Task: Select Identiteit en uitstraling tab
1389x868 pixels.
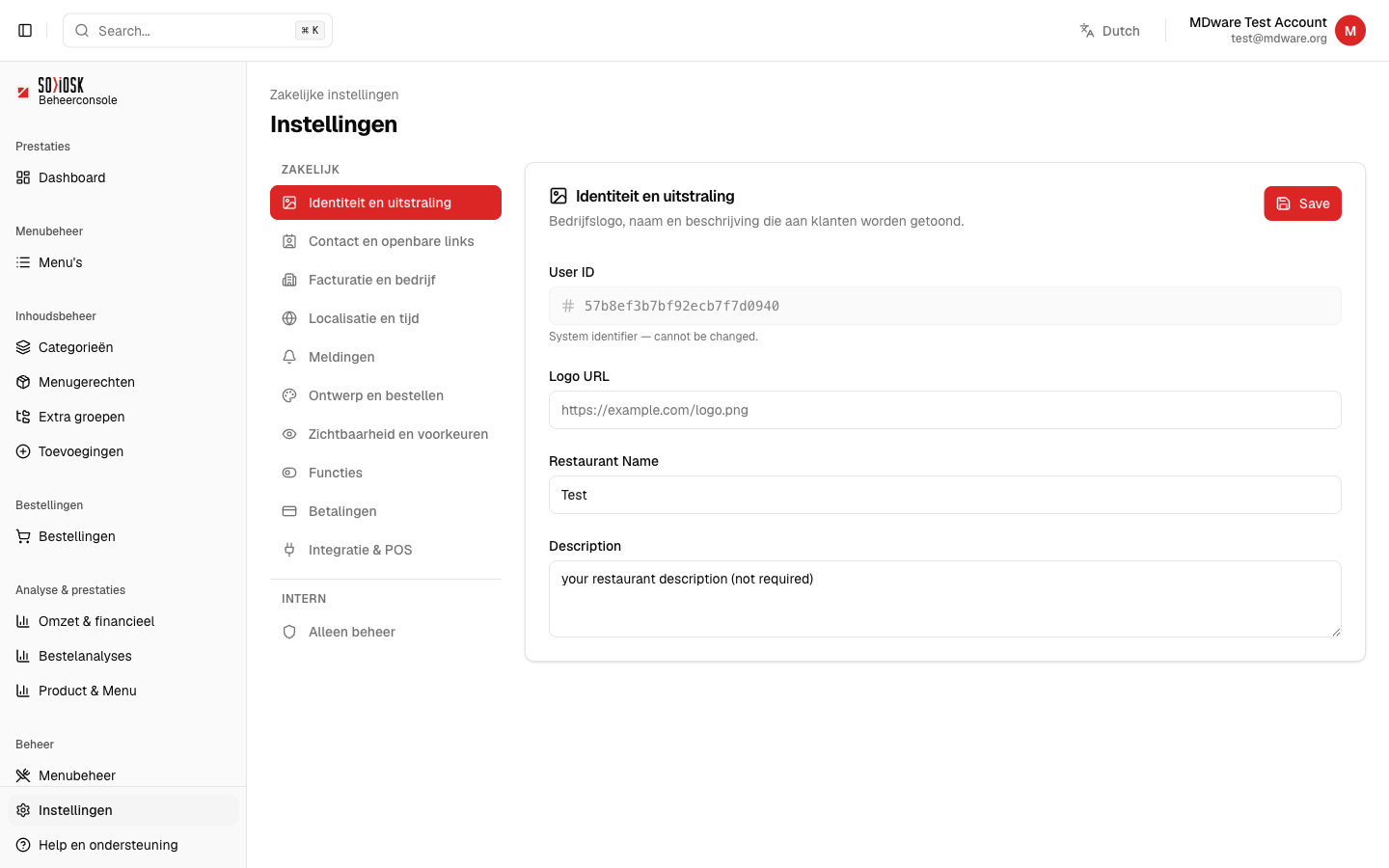Action: 386,203
